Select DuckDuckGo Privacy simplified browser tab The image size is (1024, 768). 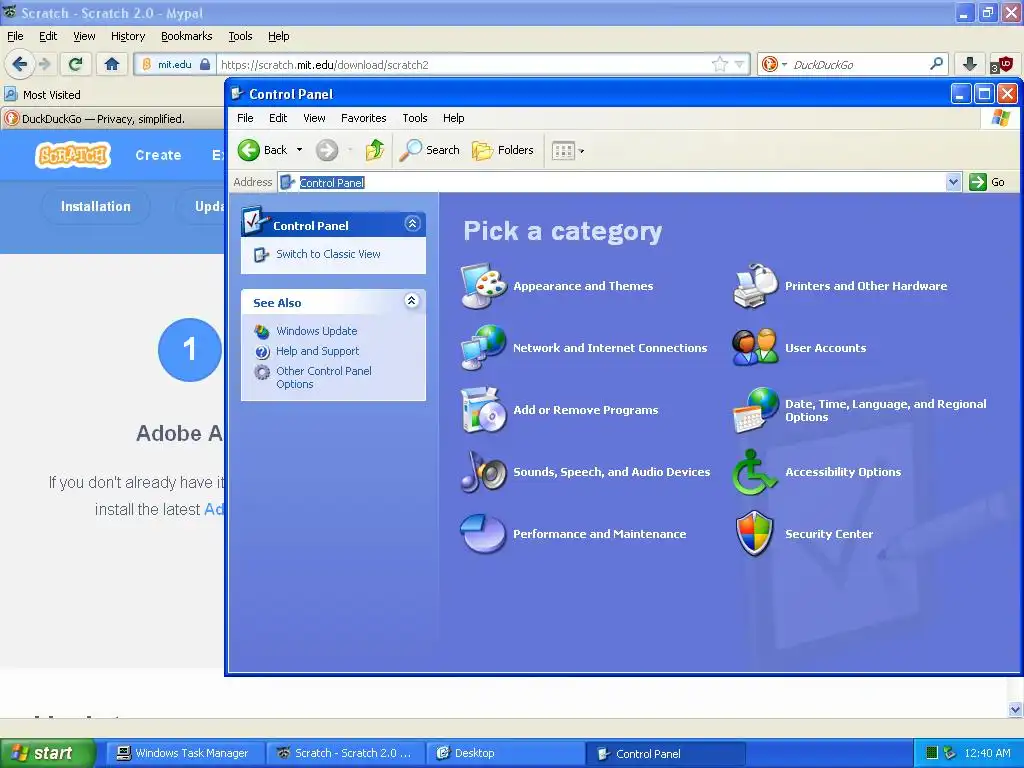click(x=111, y=119)
